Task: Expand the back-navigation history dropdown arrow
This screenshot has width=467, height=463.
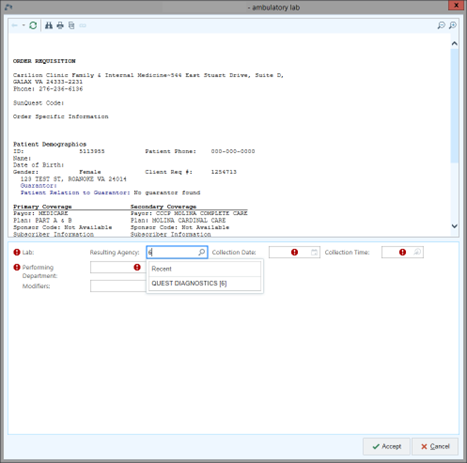Action: pyautogui.click(x=23, y=25)
